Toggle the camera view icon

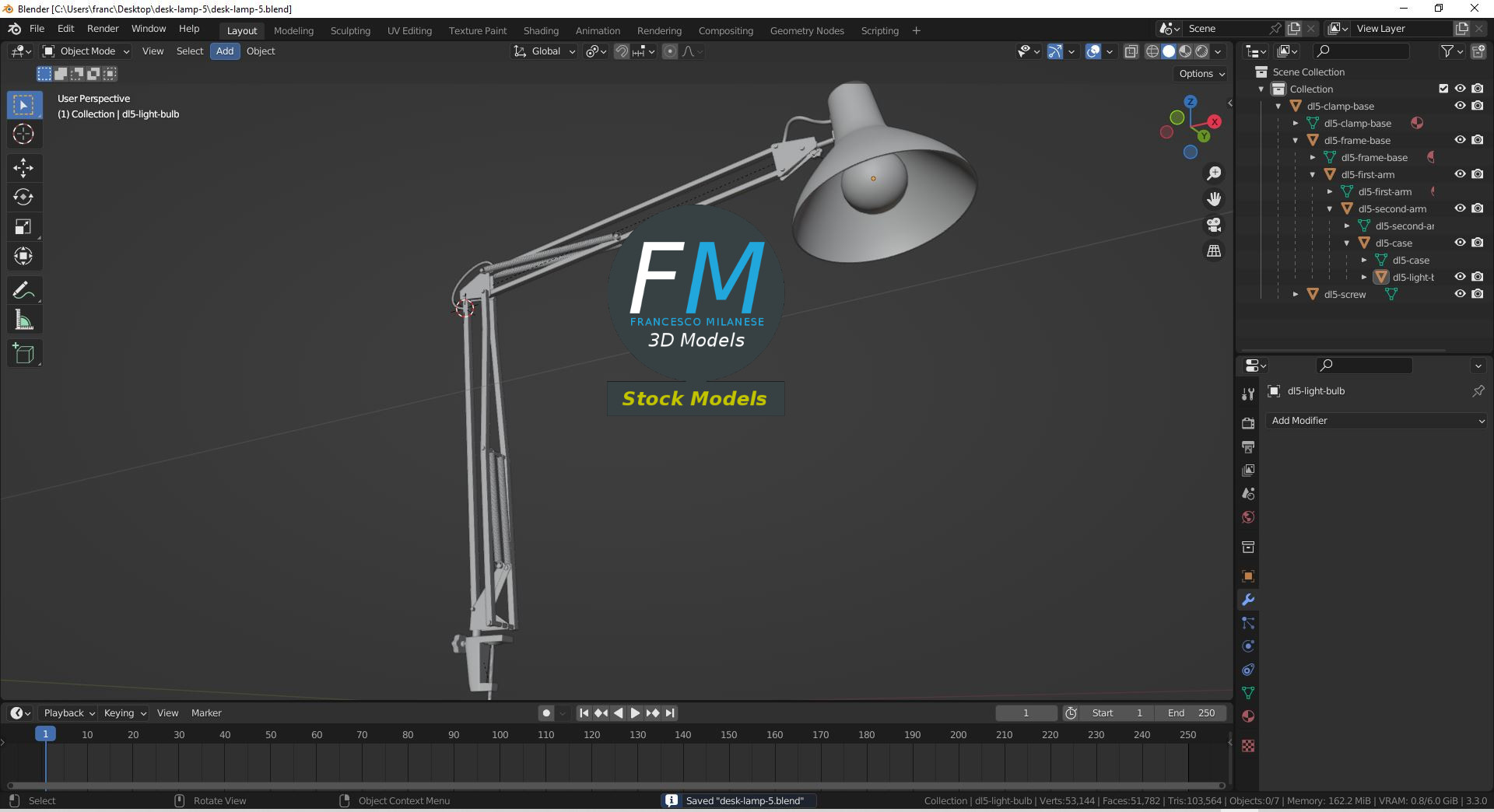click(x=1214, y=225)
